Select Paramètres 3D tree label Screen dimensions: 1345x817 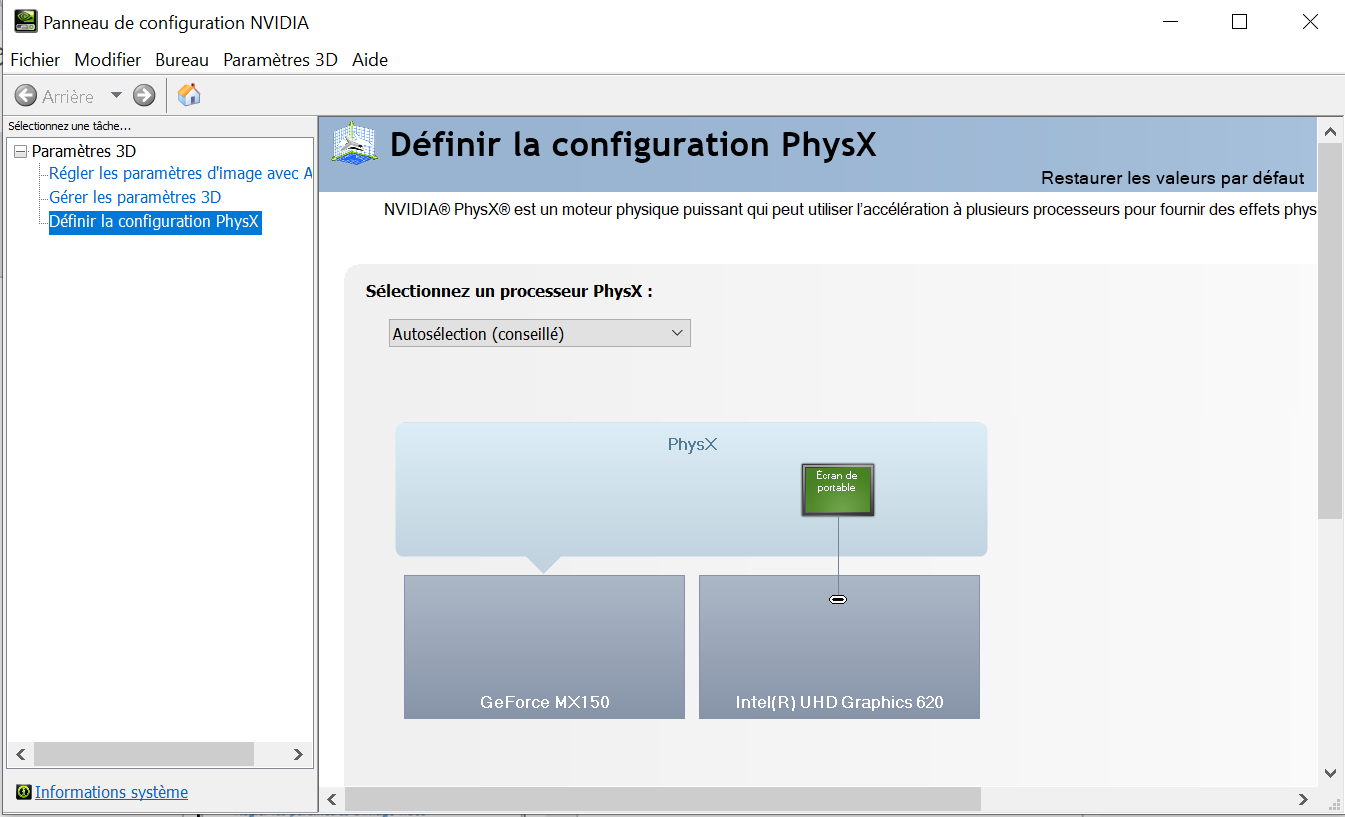tap(84, 151)
